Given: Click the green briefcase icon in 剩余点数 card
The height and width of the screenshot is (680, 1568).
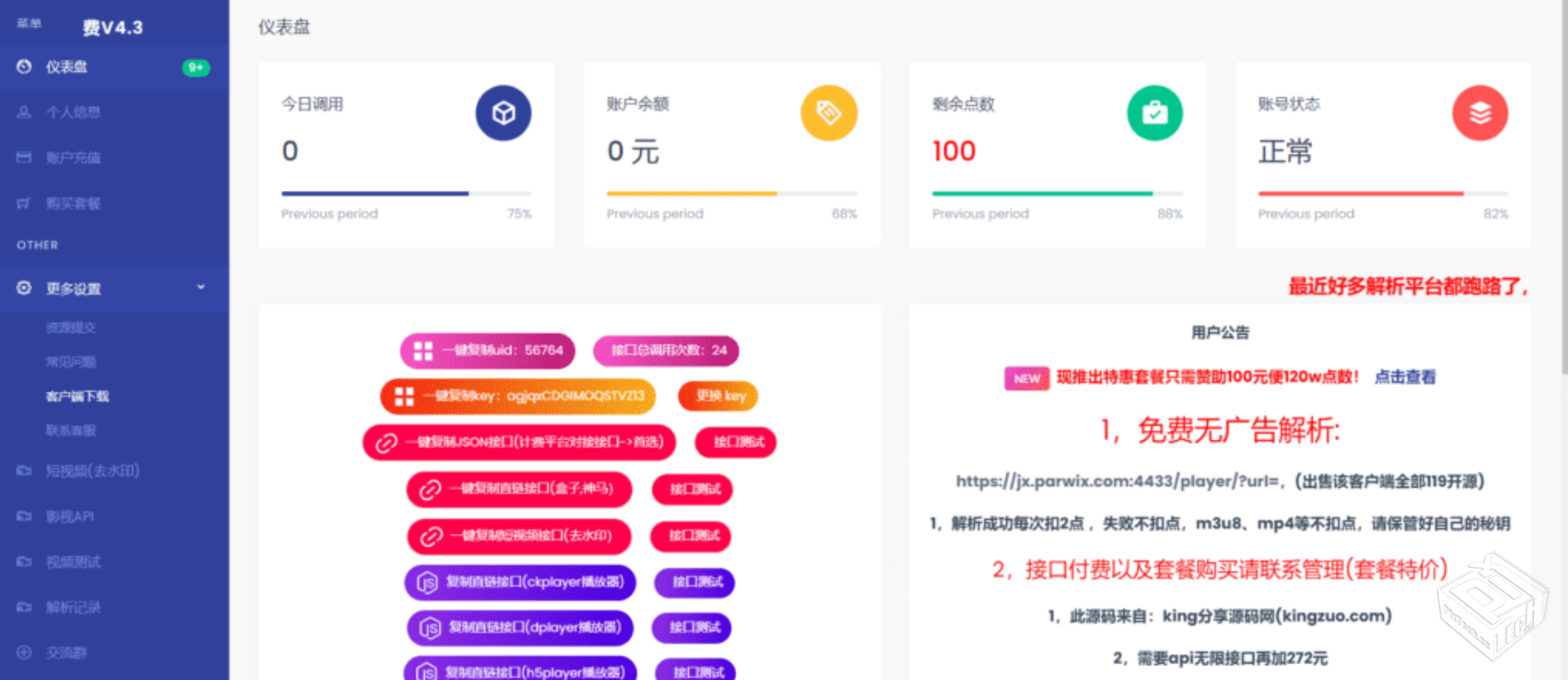Looking at the screenshot, I should coord(1154,113).
